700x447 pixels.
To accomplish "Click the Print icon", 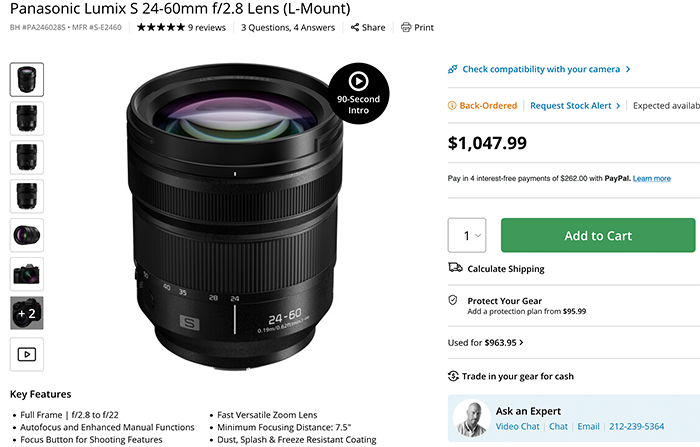I will click(x=405, y=28).
